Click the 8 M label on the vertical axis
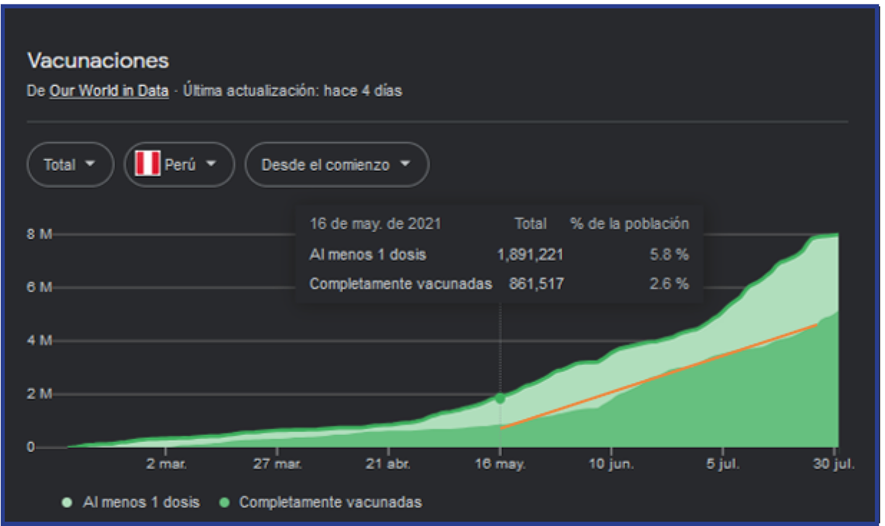This screenshot has height=526, width=885. tap(39, 234)
